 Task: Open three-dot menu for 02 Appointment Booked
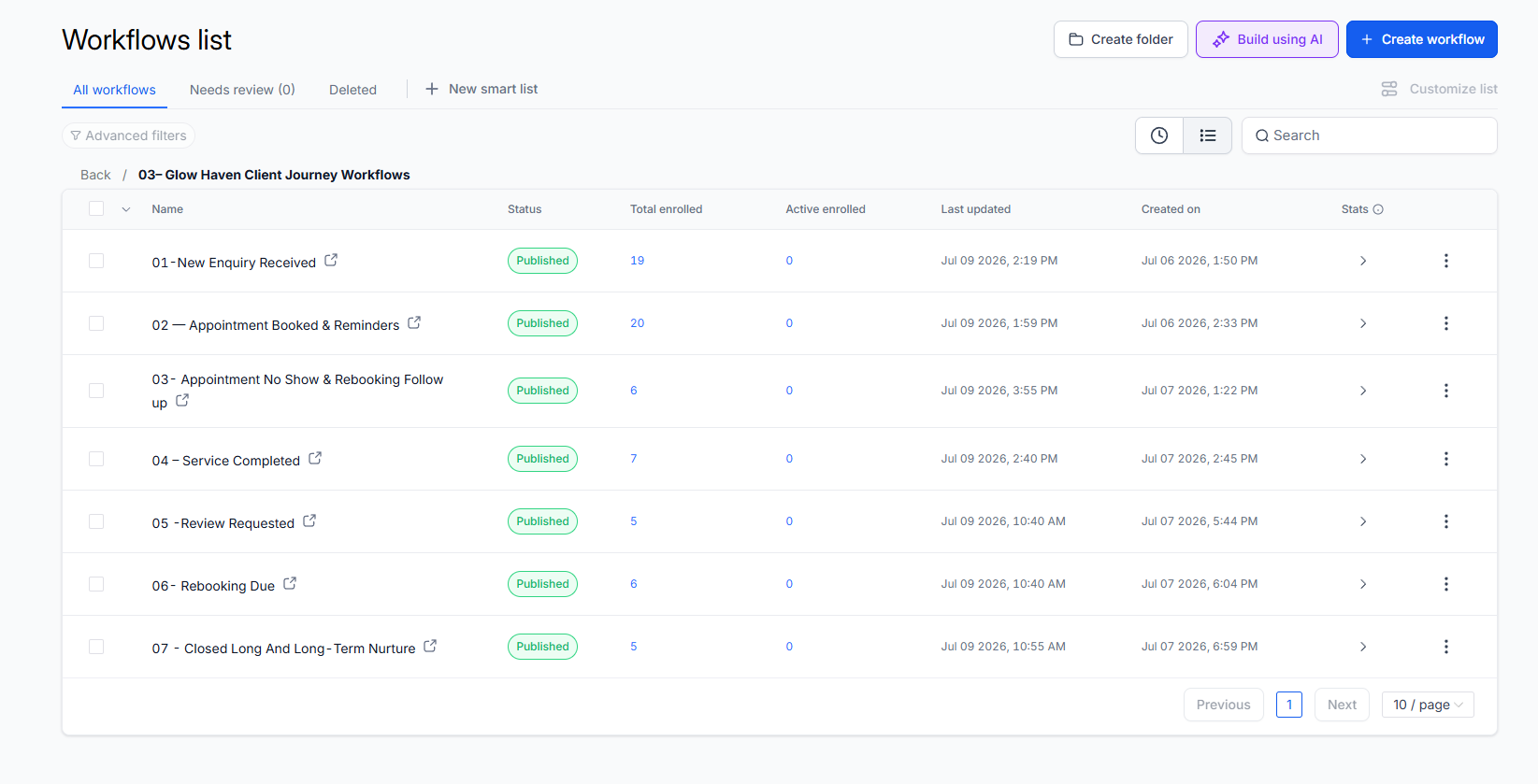click(x=1445, y=323)
